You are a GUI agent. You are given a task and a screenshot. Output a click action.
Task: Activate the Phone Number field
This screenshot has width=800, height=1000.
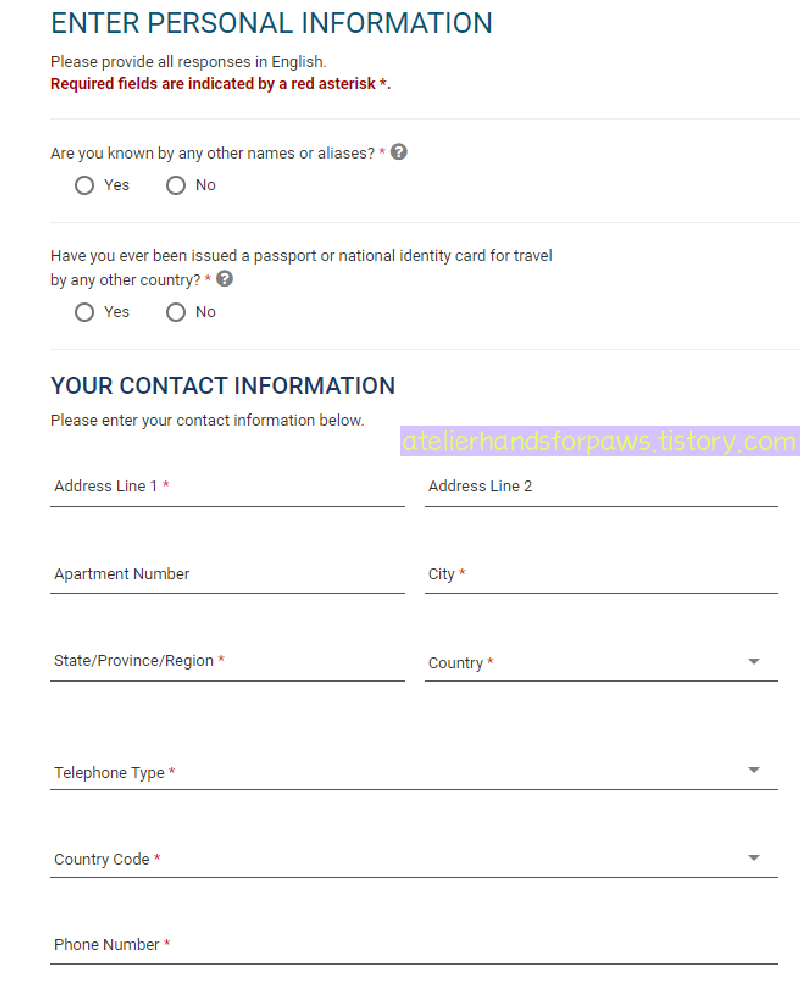point(413,945)
